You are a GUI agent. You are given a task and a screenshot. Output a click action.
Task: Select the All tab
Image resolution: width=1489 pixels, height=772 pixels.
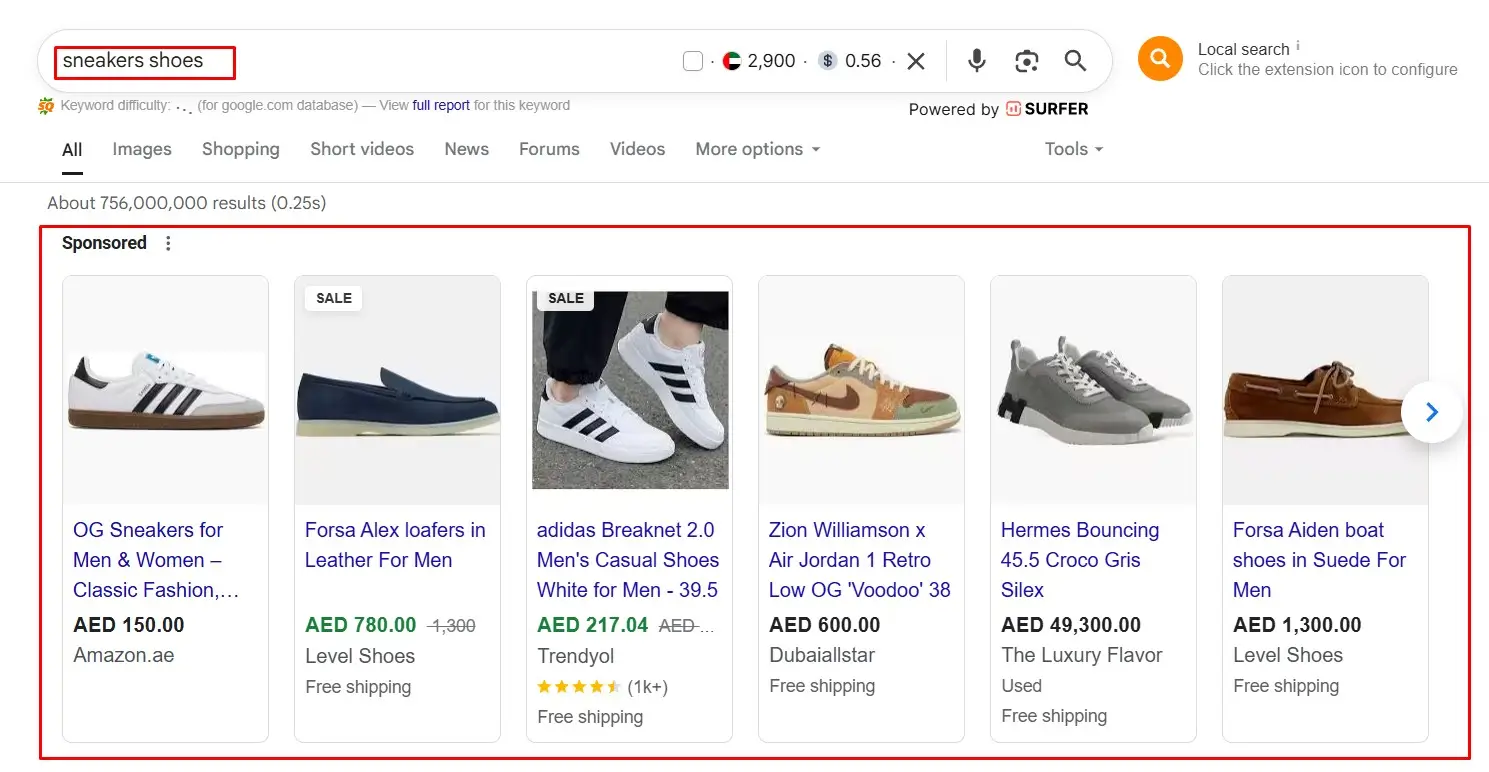coord(72,150)
